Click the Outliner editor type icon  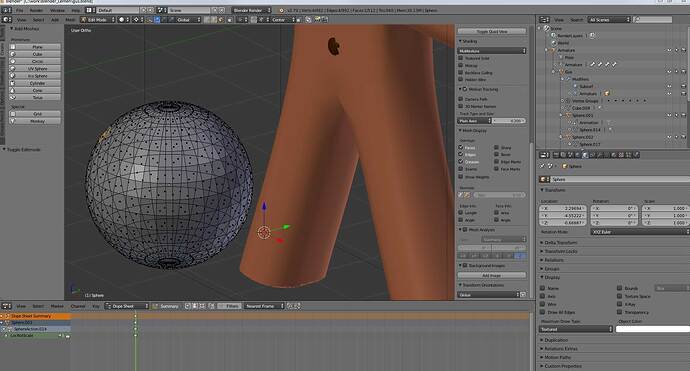click(544, 20)
